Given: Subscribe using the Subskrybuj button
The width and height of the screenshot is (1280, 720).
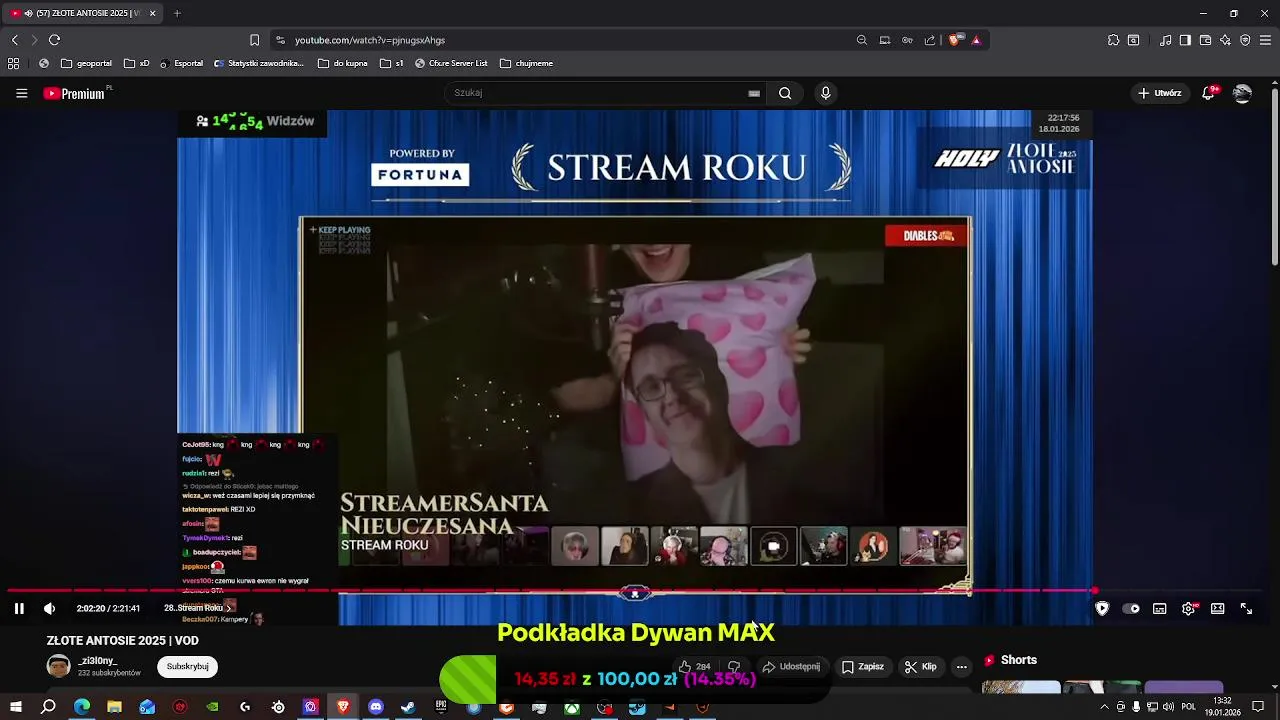Looking at the screenshot, I should pos(188,667).
